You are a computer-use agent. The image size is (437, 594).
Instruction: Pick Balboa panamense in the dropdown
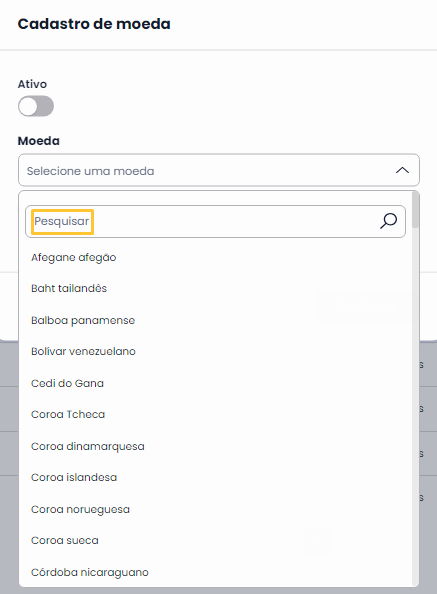(83, 320)
